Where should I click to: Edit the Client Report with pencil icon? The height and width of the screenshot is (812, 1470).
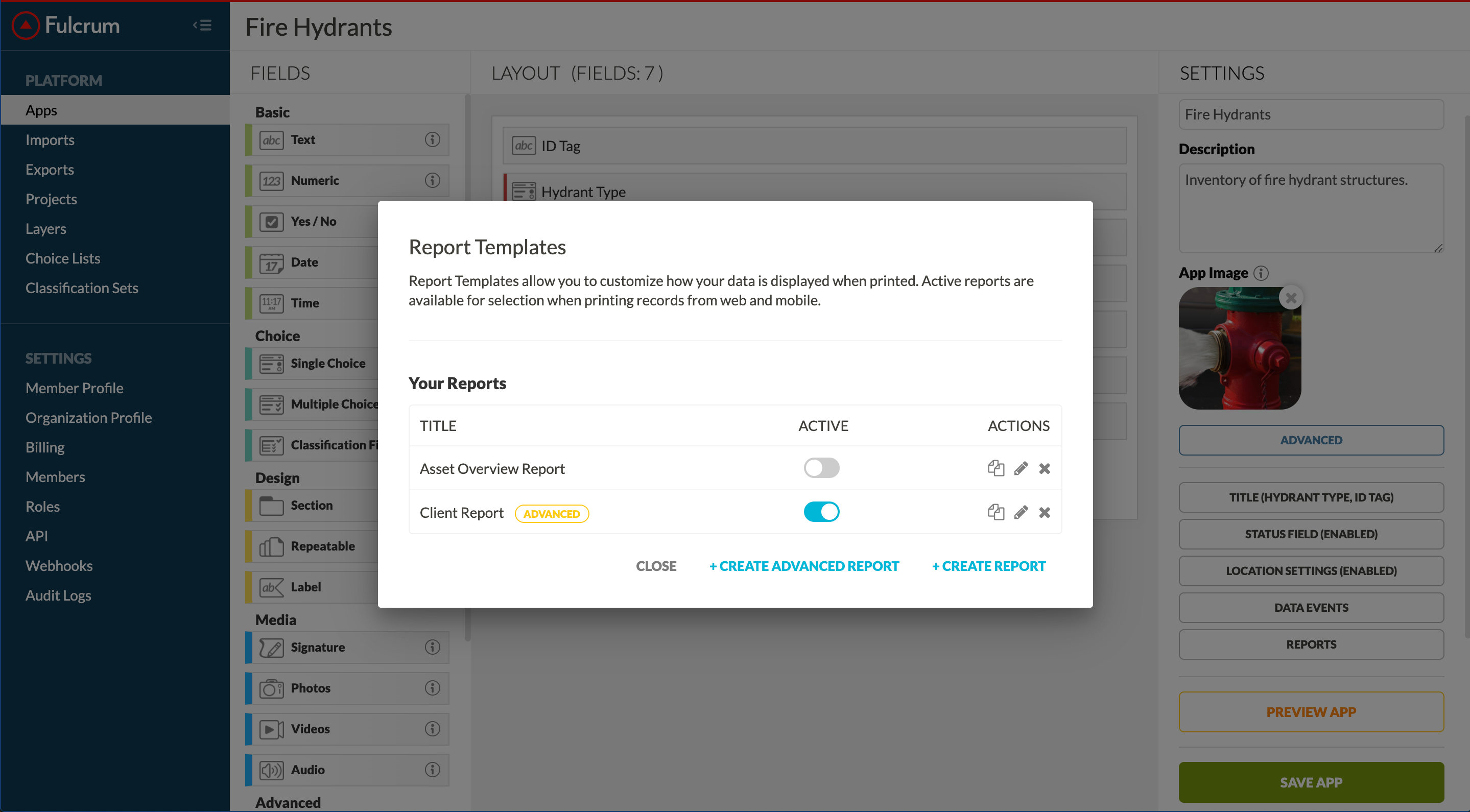click(1021, 512)
